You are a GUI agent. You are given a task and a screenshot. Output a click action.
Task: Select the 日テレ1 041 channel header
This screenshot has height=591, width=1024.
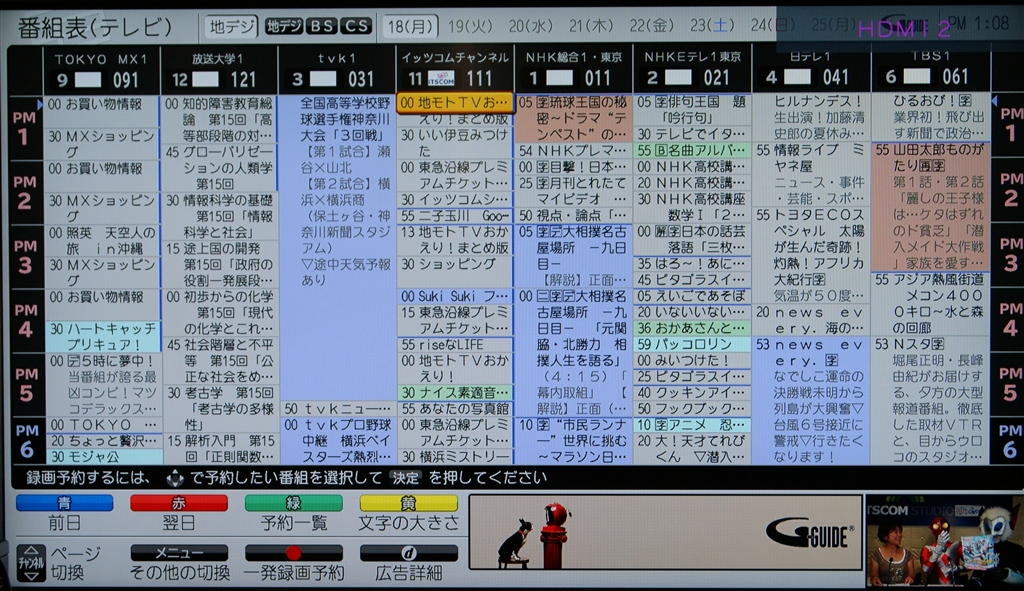point(811,71)
